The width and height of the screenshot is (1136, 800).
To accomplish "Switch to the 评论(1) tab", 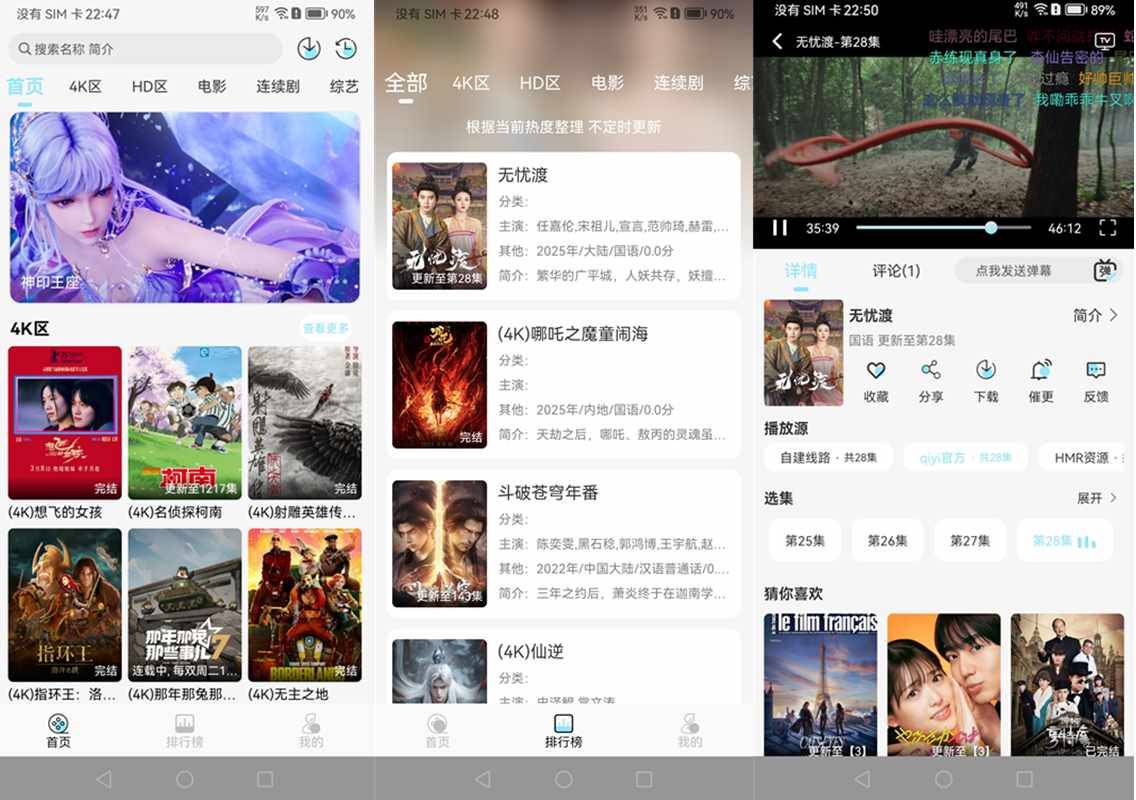I will pos(896,271).
